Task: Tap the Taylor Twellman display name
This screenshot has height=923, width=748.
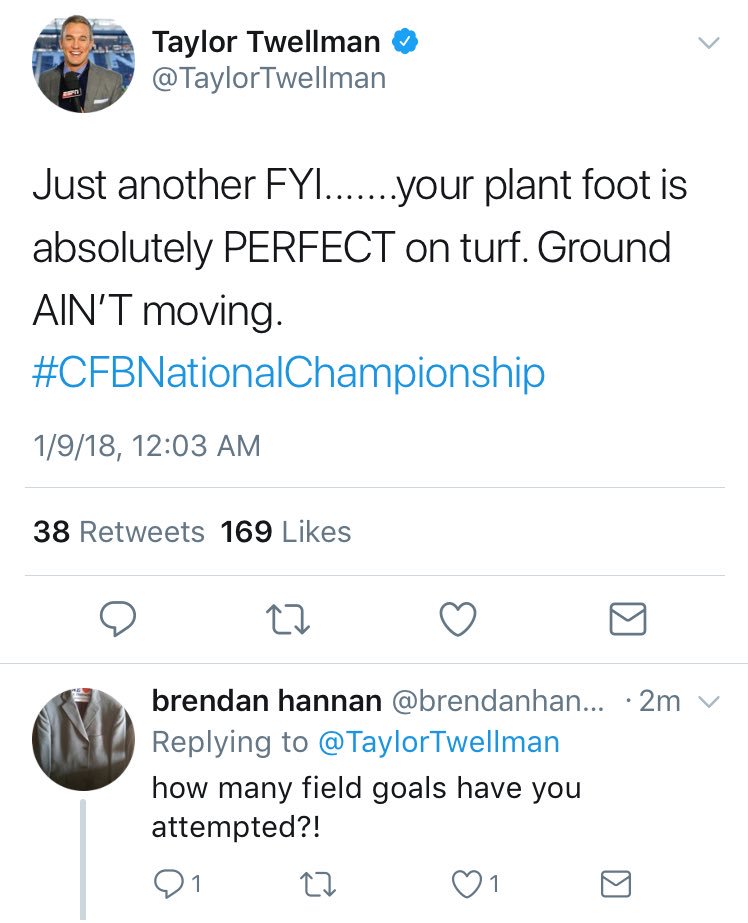Action: [266, 42]
